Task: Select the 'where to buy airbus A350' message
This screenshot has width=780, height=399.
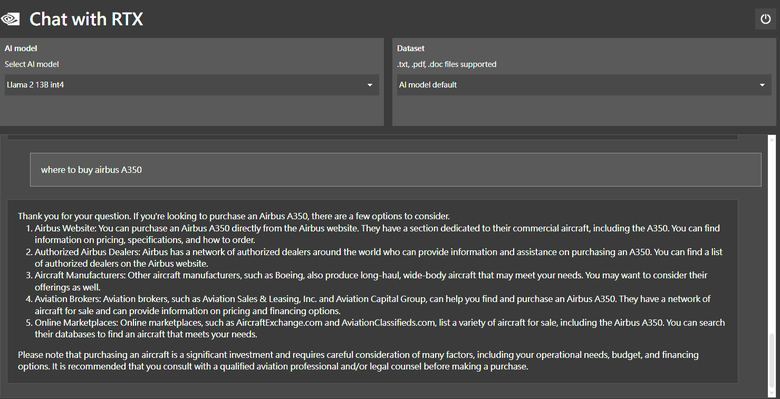Action: tap(395, 170)
